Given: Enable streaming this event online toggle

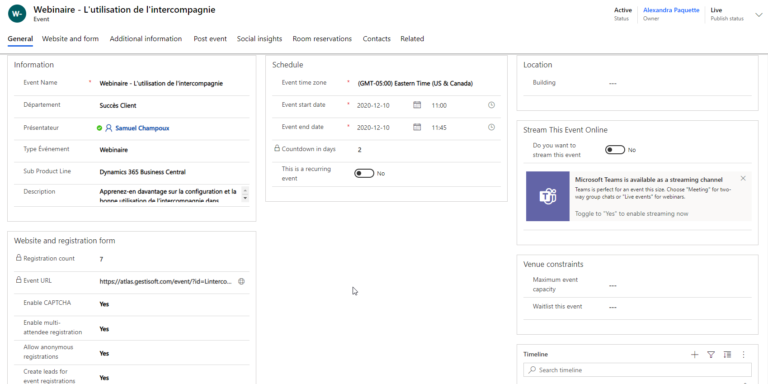Looking at the screenshot, I should point(615,150).
